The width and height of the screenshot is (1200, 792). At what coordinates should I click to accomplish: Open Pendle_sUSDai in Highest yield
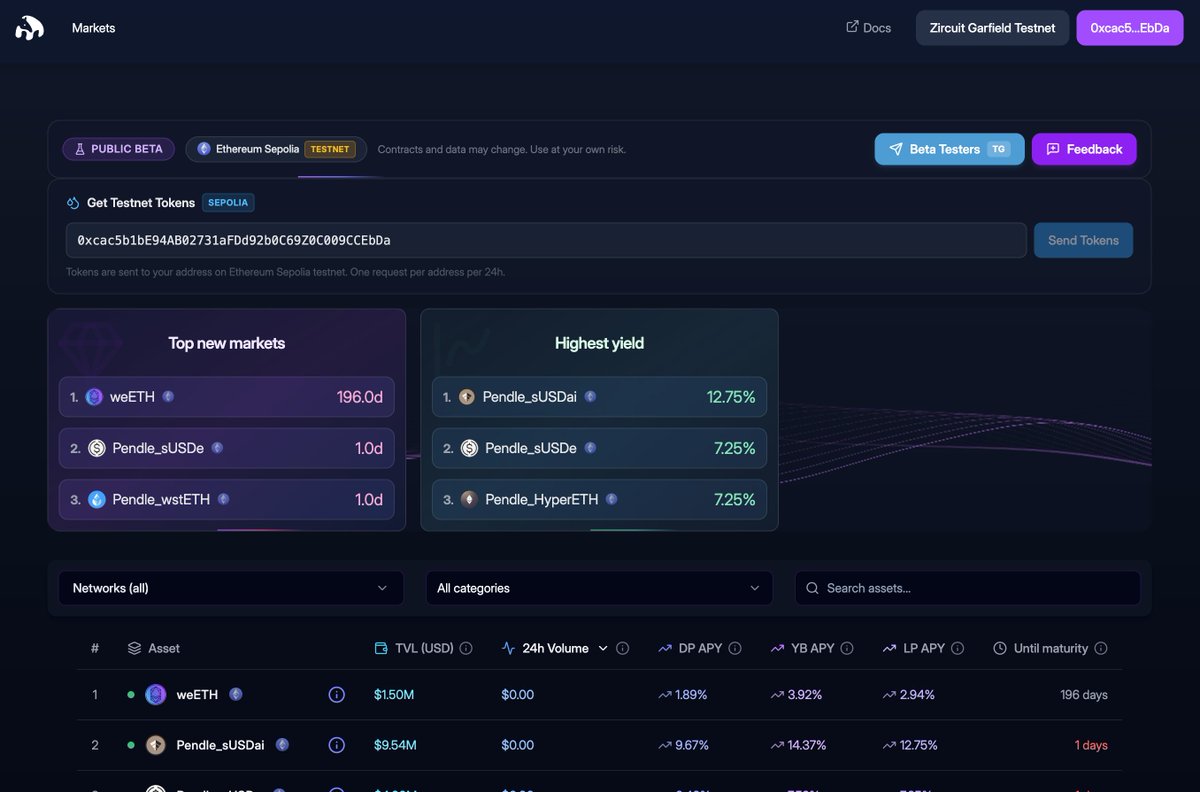point(599,397)
